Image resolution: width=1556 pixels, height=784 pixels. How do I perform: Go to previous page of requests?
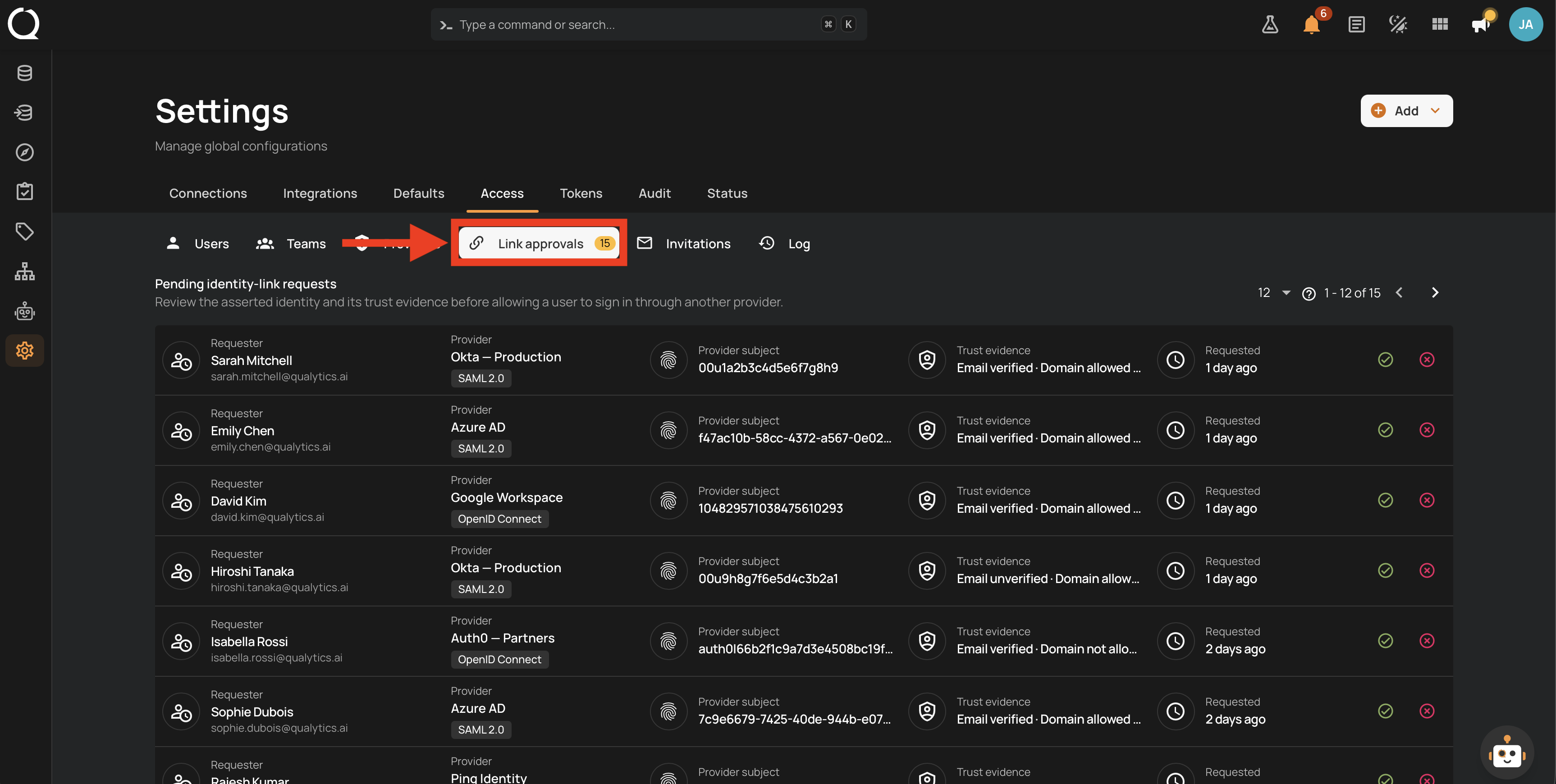1399,293
